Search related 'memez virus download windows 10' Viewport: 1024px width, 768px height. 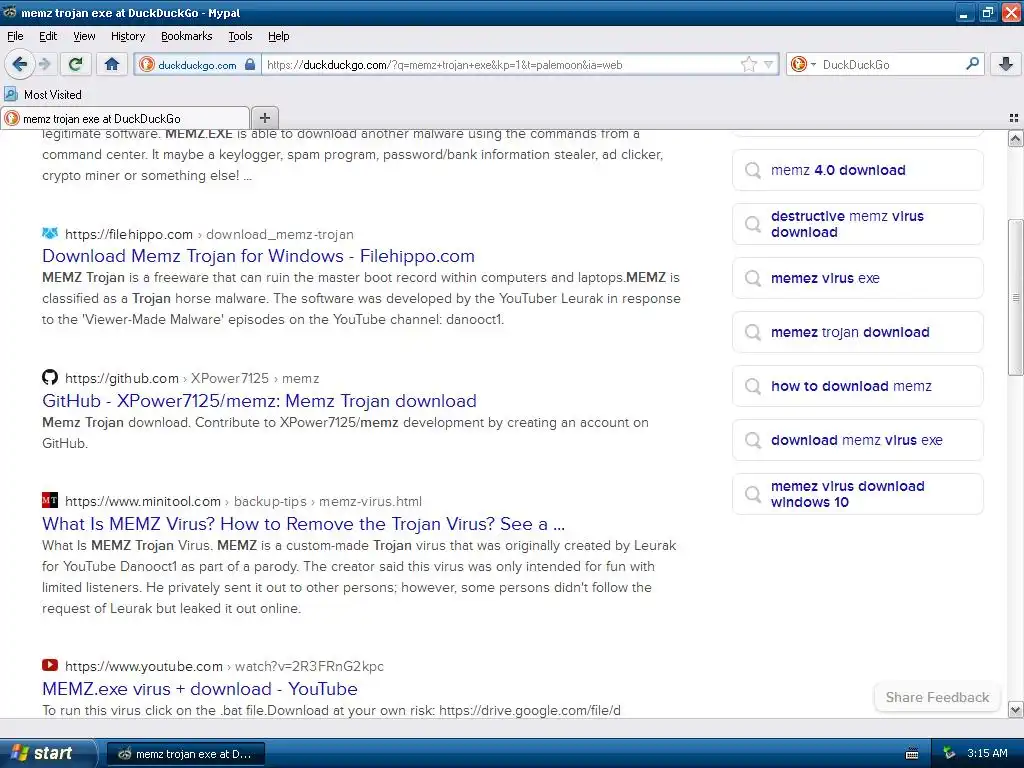click(857, 494)
